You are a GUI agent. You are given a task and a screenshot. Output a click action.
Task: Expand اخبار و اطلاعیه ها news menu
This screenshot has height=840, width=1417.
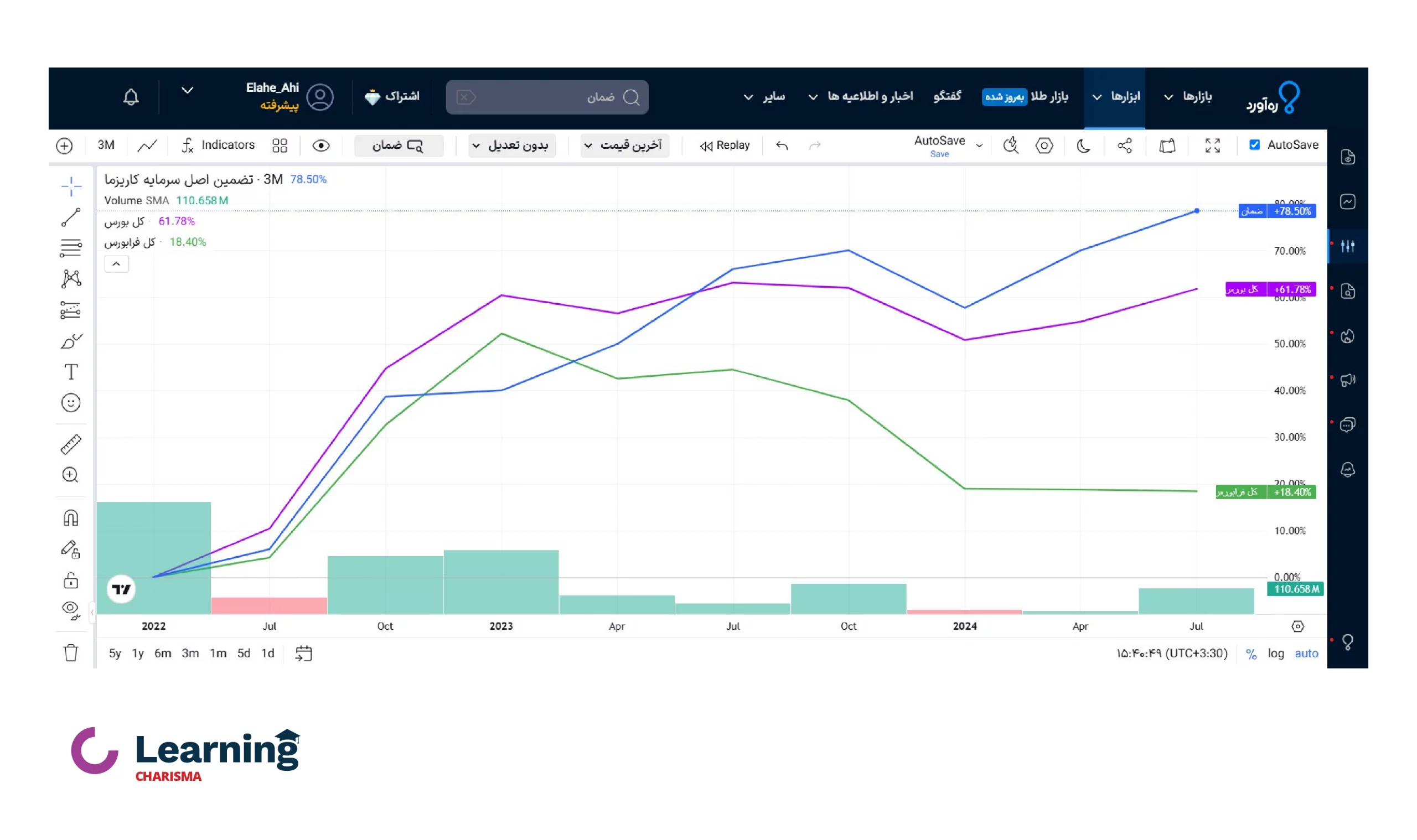click(x=861, y=97)
